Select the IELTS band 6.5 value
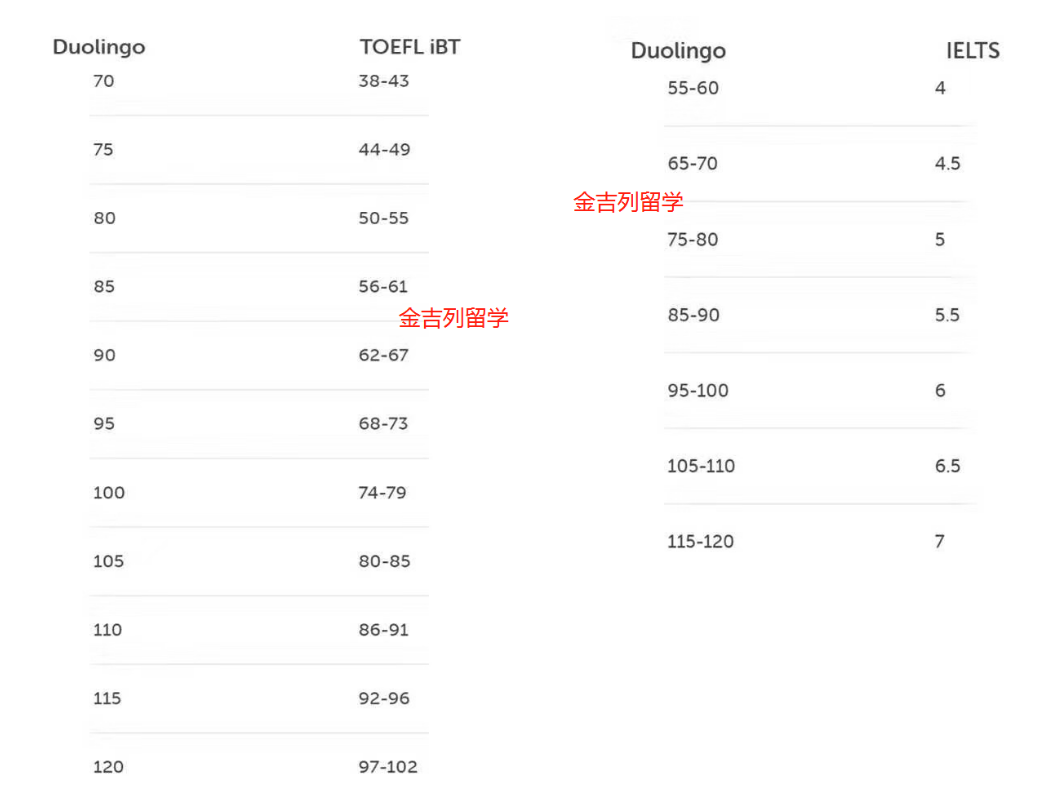Viewport: 1043px width, 800px height. (x=947, y=466)
